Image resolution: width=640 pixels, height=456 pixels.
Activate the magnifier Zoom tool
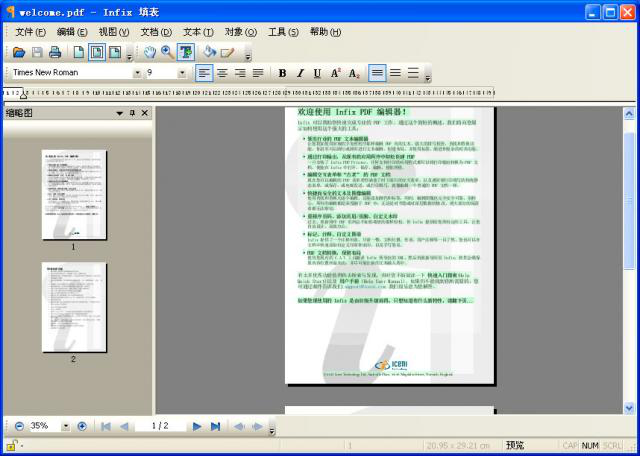[167, 52]
